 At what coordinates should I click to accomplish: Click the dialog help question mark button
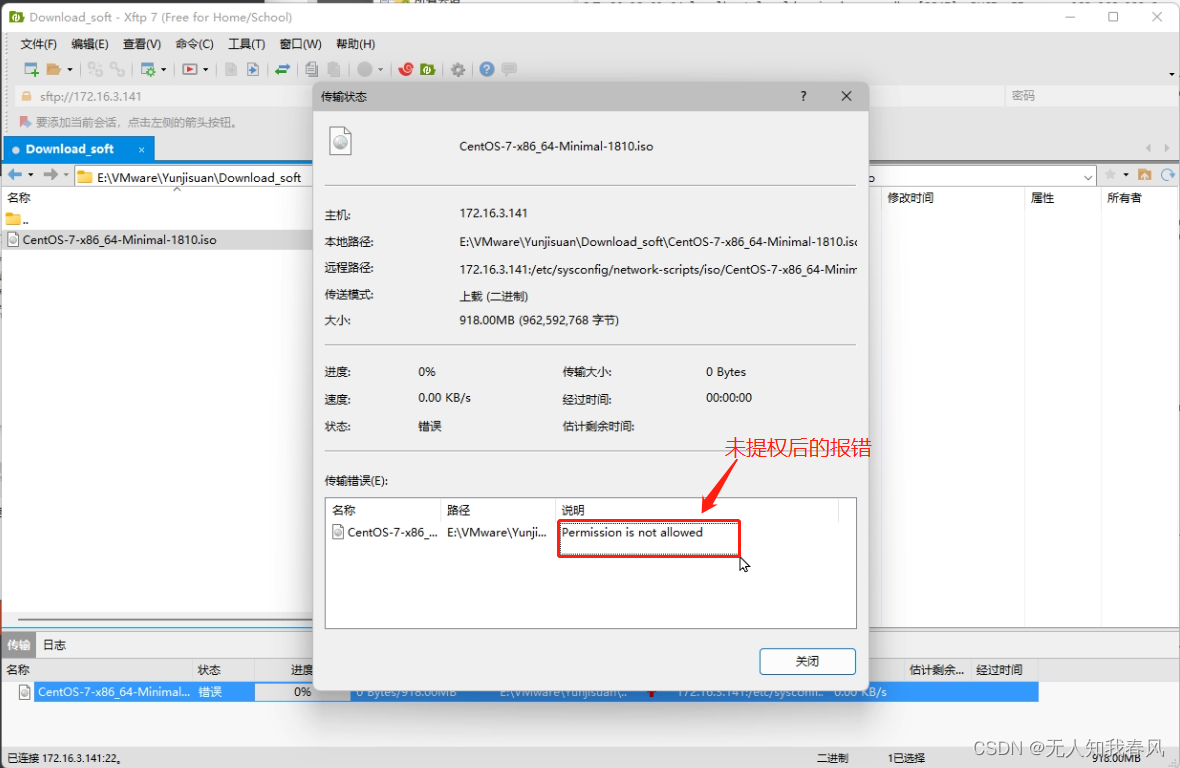point(802,96)
